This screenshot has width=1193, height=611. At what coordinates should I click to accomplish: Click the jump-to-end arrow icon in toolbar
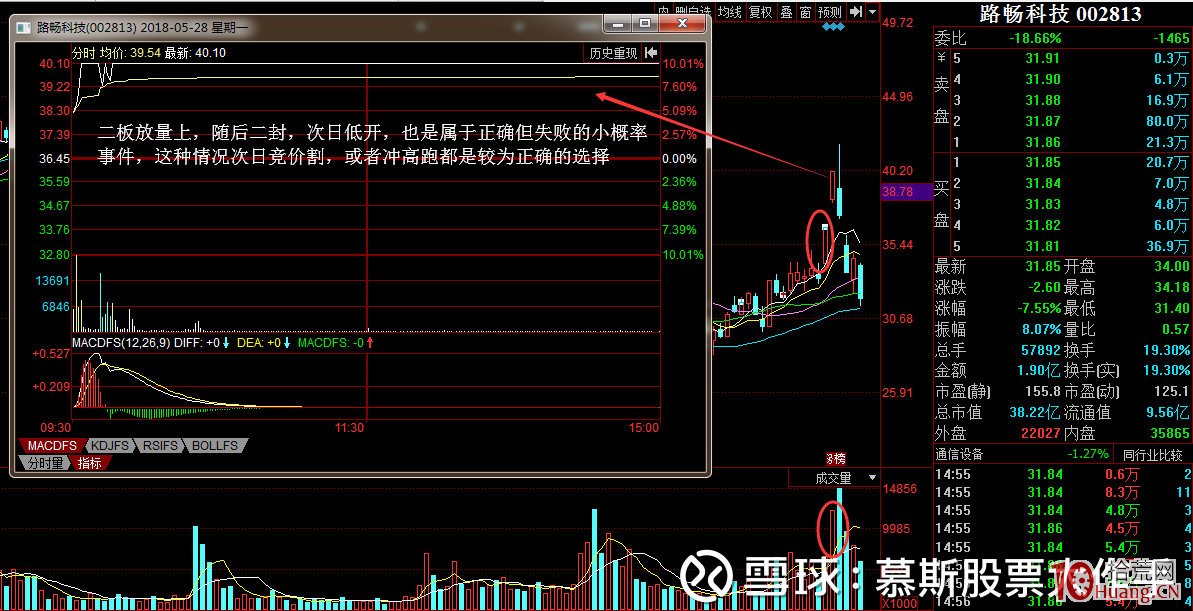[856, 11]
